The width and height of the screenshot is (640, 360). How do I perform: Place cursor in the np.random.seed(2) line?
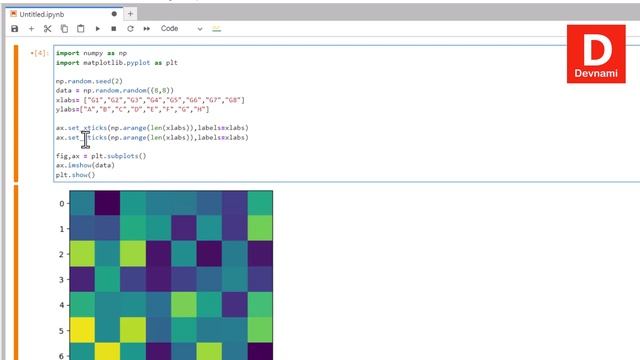[x=89, y=81]
